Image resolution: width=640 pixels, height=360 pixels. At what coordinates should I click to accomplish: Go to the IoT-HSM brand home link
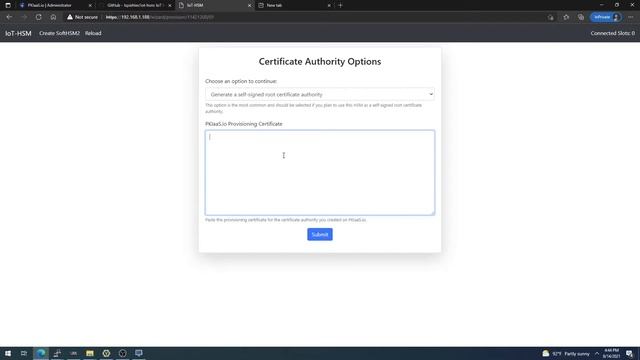(18, 33)
